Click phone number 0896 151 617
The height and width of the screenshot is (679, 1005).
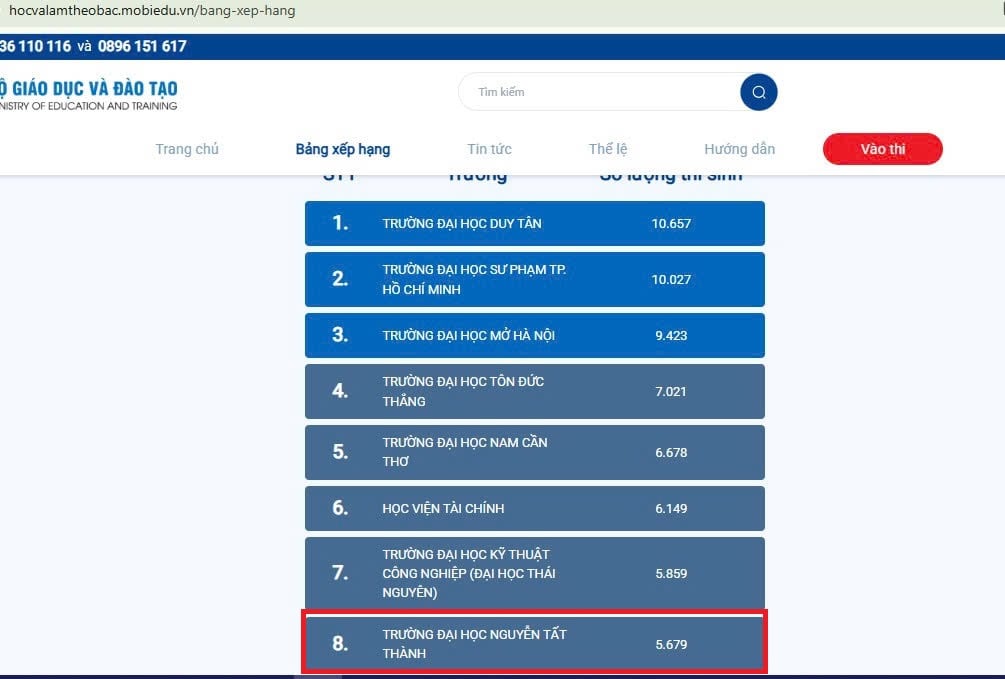(142, 46)
